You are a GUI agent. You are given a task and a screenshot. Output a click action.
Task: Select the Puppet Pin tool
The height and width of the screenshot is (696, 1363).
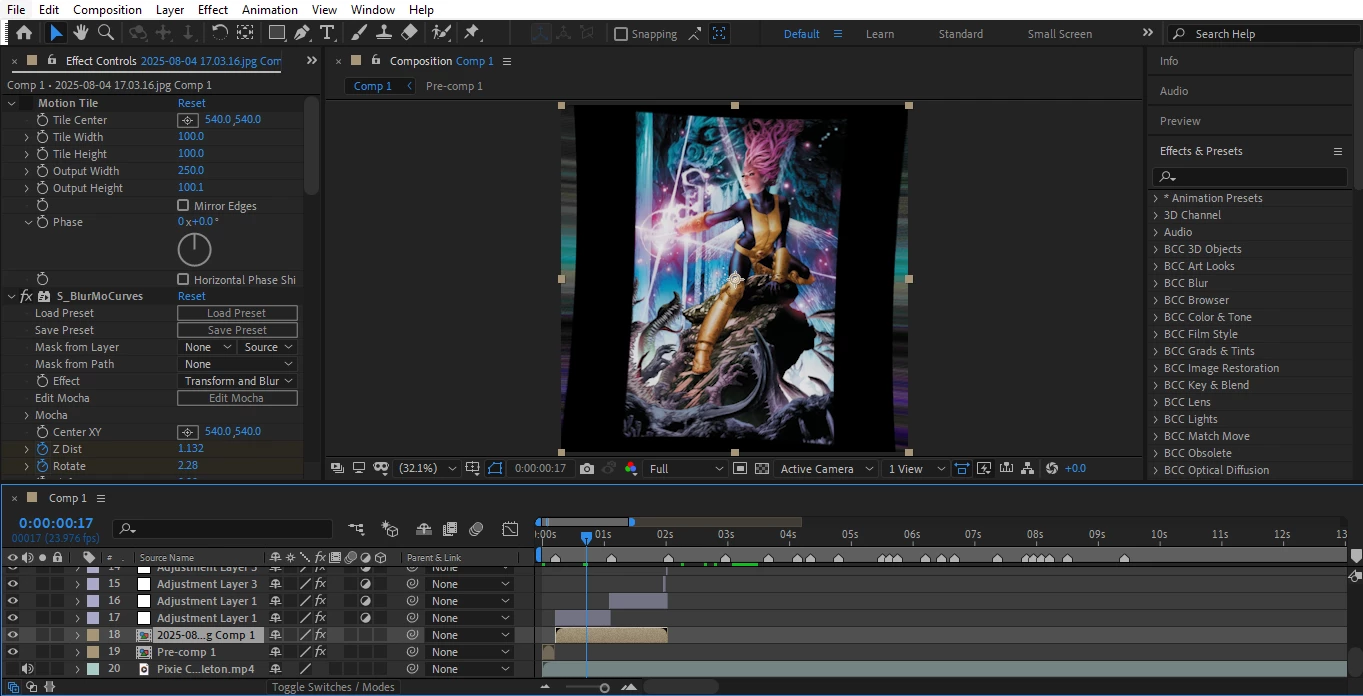point(472,33)
